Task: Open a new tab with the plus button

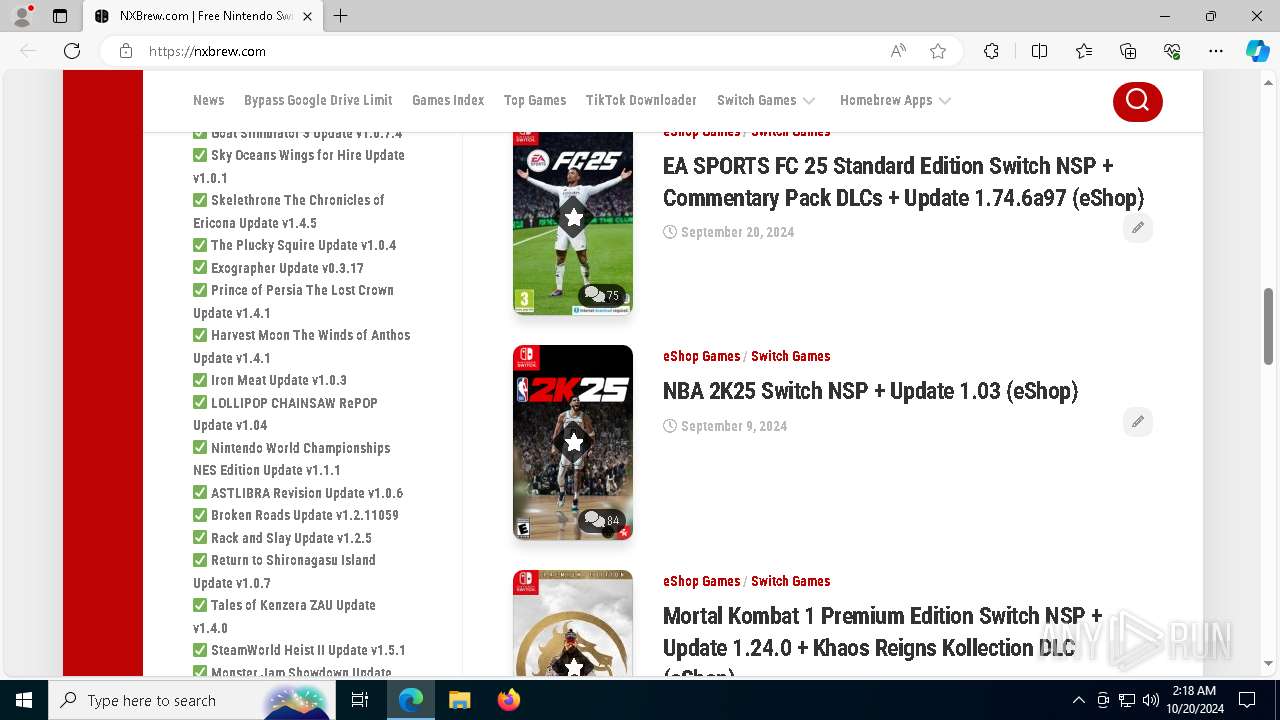Action: [340, 16]
